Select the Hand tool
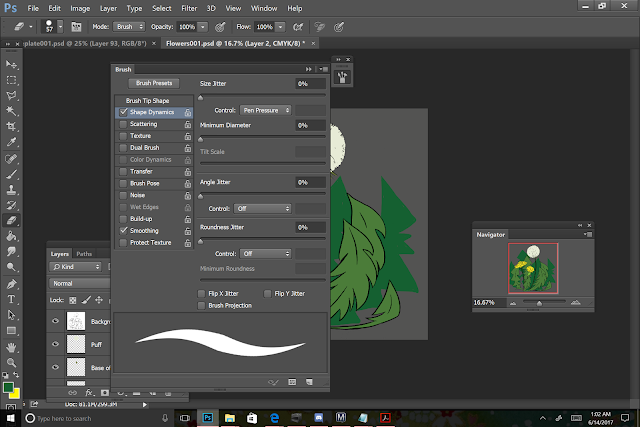Viewport: 640px width, 427px height. 11,347
